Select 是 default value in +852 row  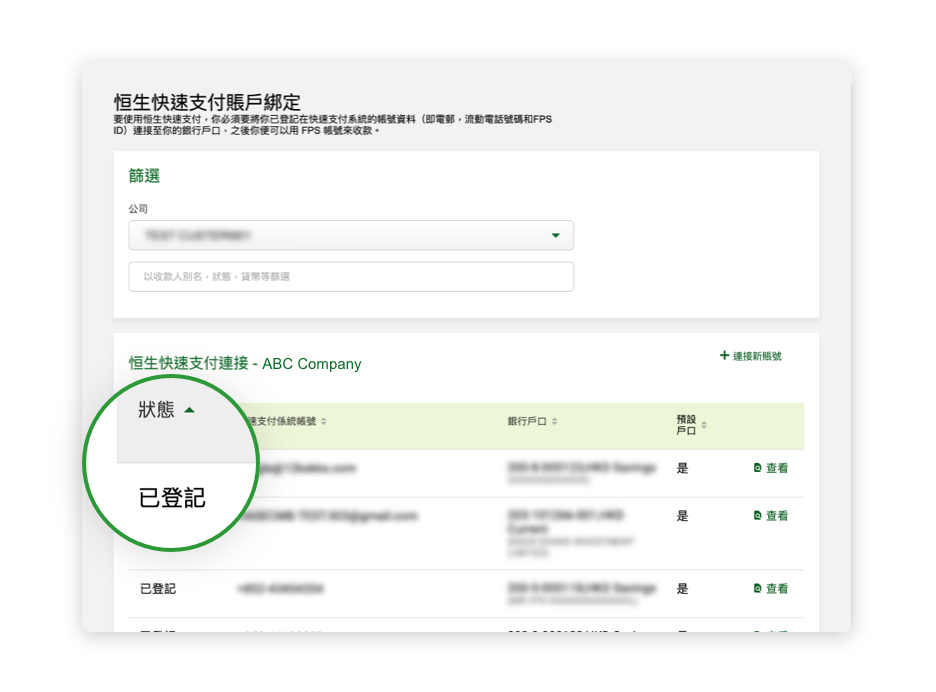point(682,589)
